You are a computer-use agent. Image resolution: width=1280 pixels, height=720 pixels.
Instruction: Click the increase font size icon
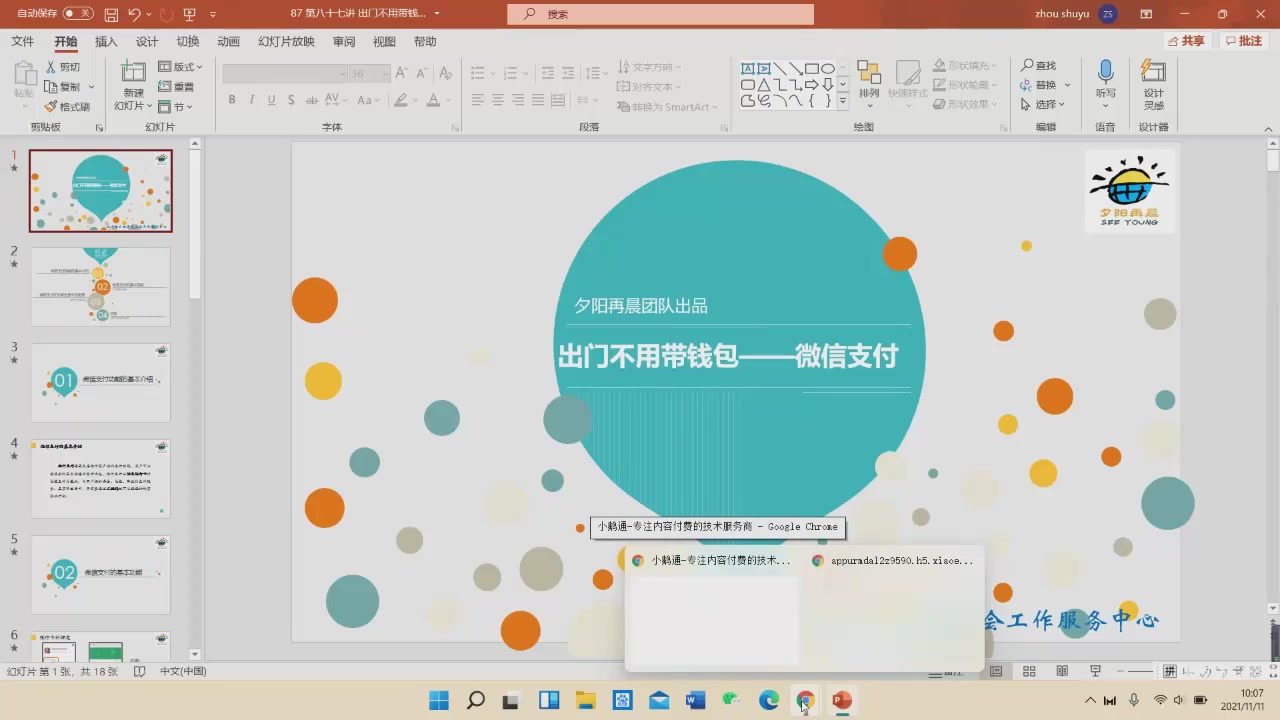tap(401, 74)
